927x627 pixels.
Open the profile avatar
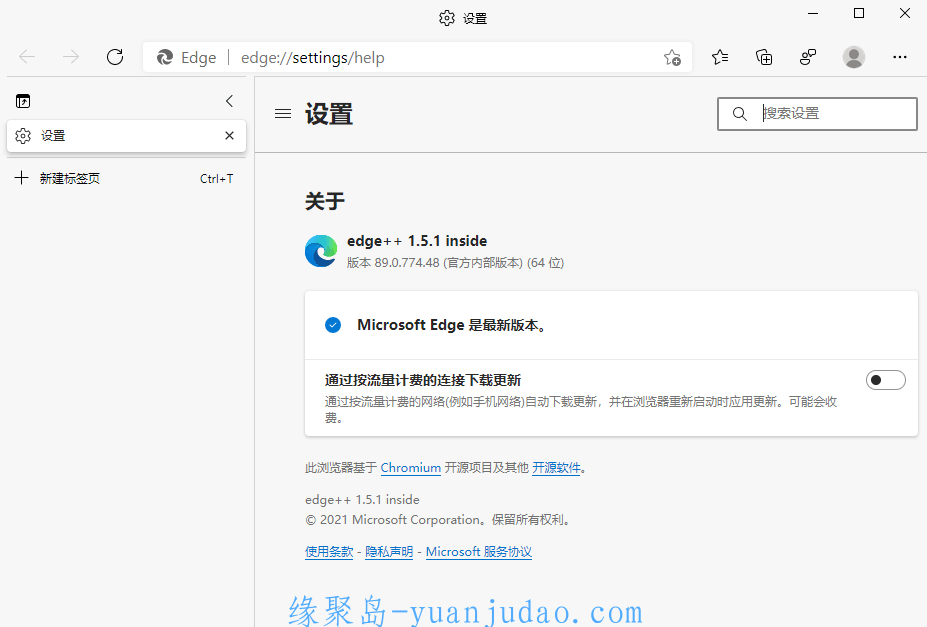(x=853, y=57)
